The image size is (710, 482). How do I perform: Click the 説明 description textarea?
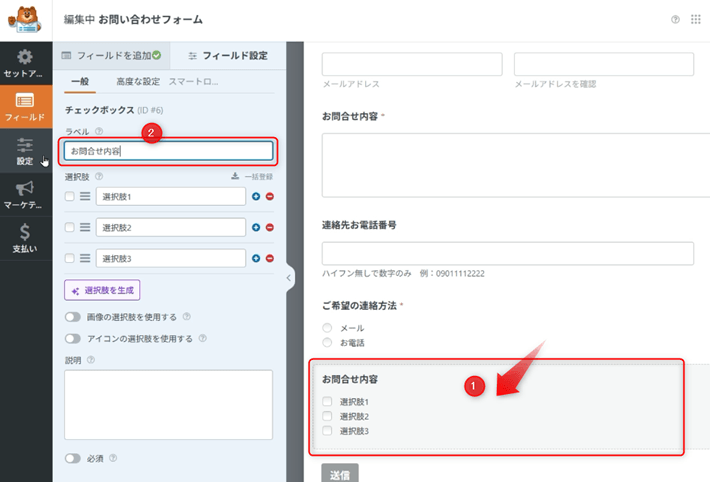pyautogui.click(x=168, y=405)
